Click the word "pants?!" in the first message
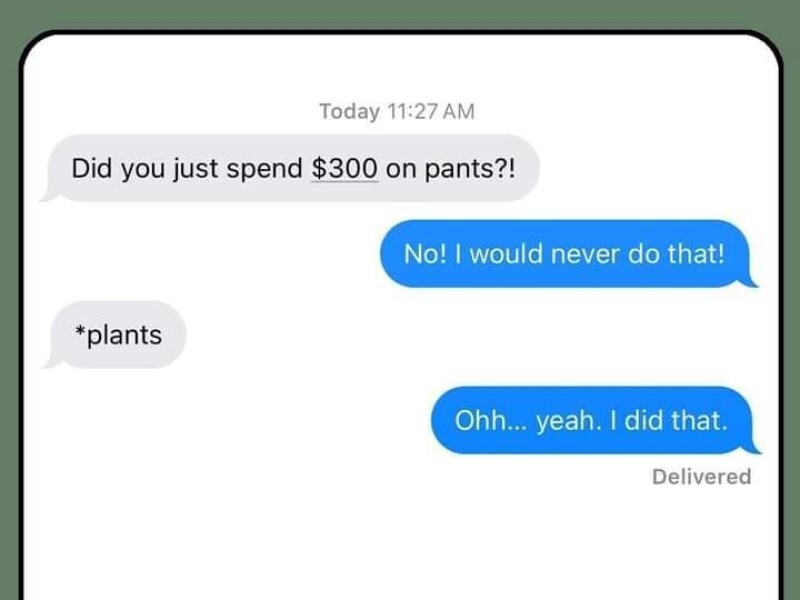The height and width of the screenshot is (600, 800). tap(470, 169)
